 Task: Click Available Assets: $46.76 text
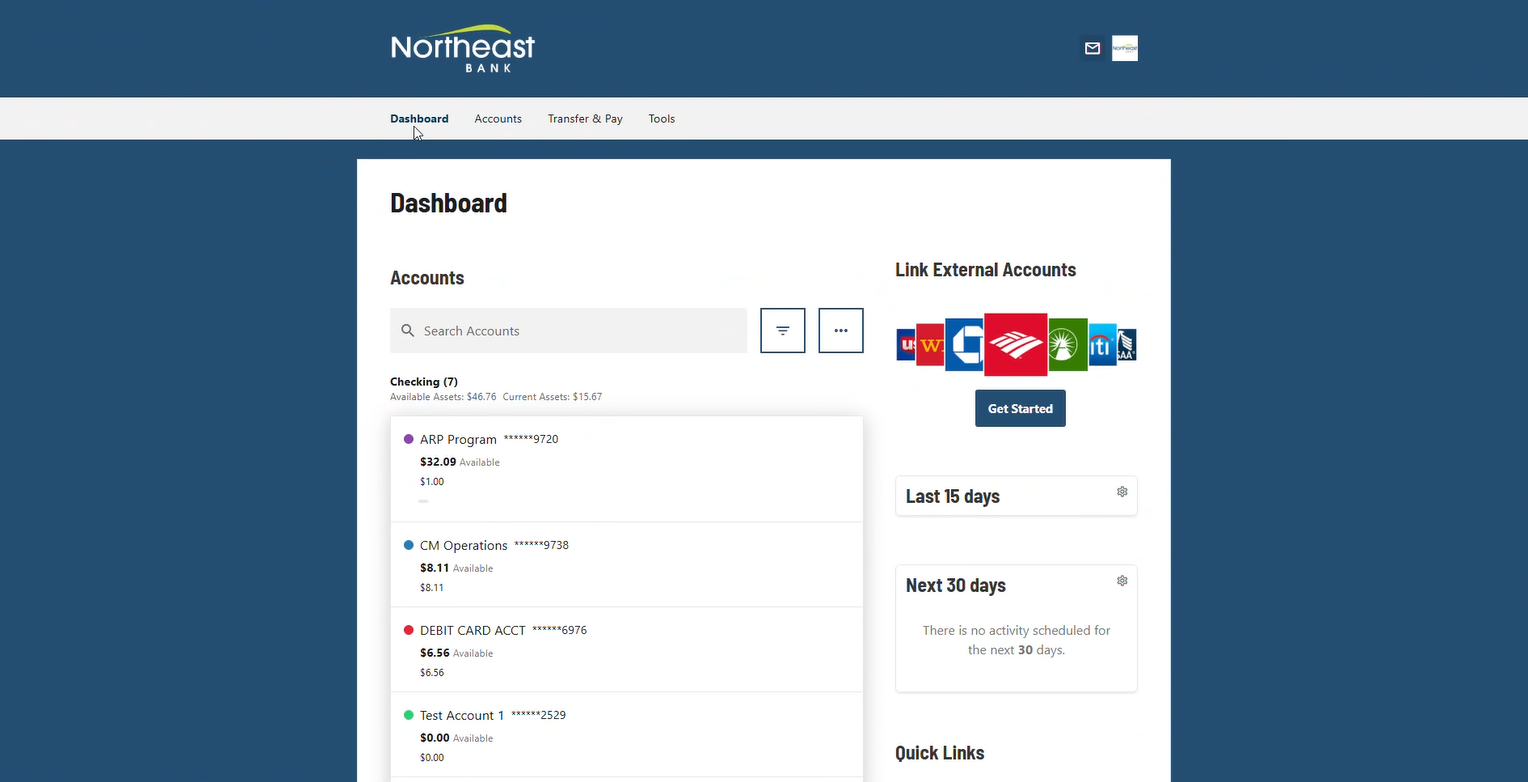[x=443, y=397]
